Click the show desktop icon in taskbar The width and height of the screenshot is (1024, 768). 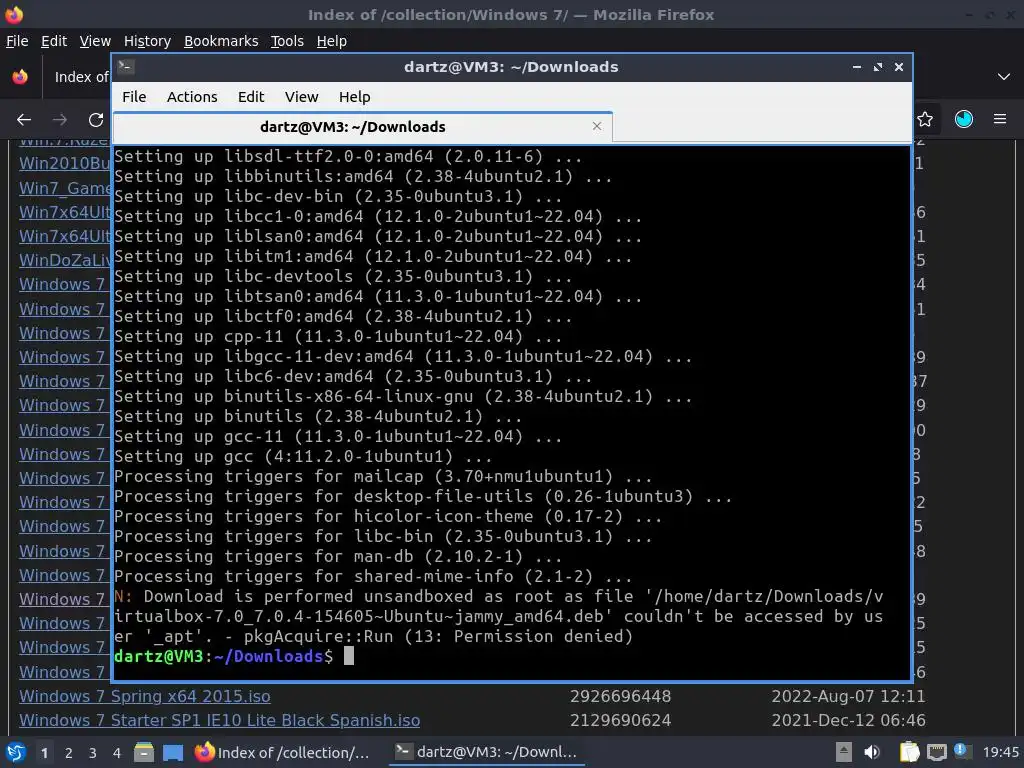click(x=173, y=752)
